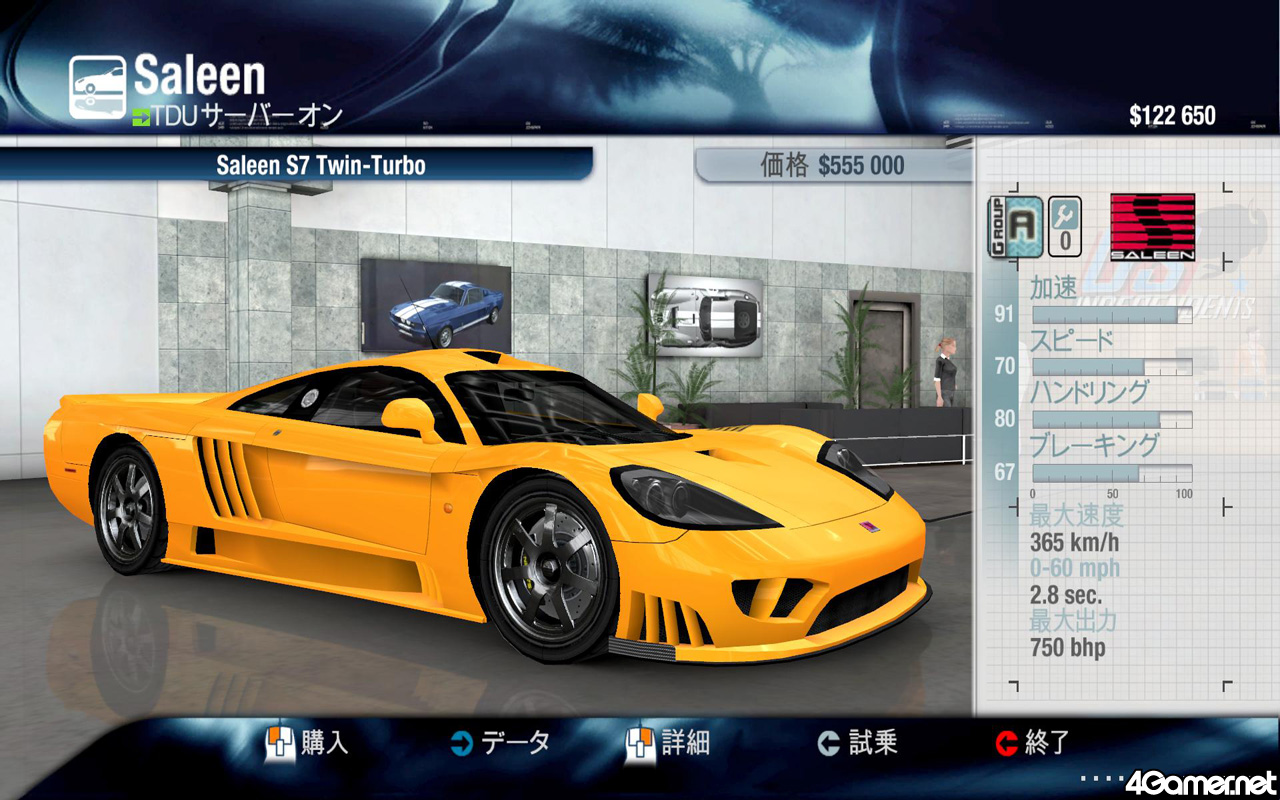Click the $122 650 cash balance
Image resolution: width=1280 pixels, height=800 pixels.
1172,116
